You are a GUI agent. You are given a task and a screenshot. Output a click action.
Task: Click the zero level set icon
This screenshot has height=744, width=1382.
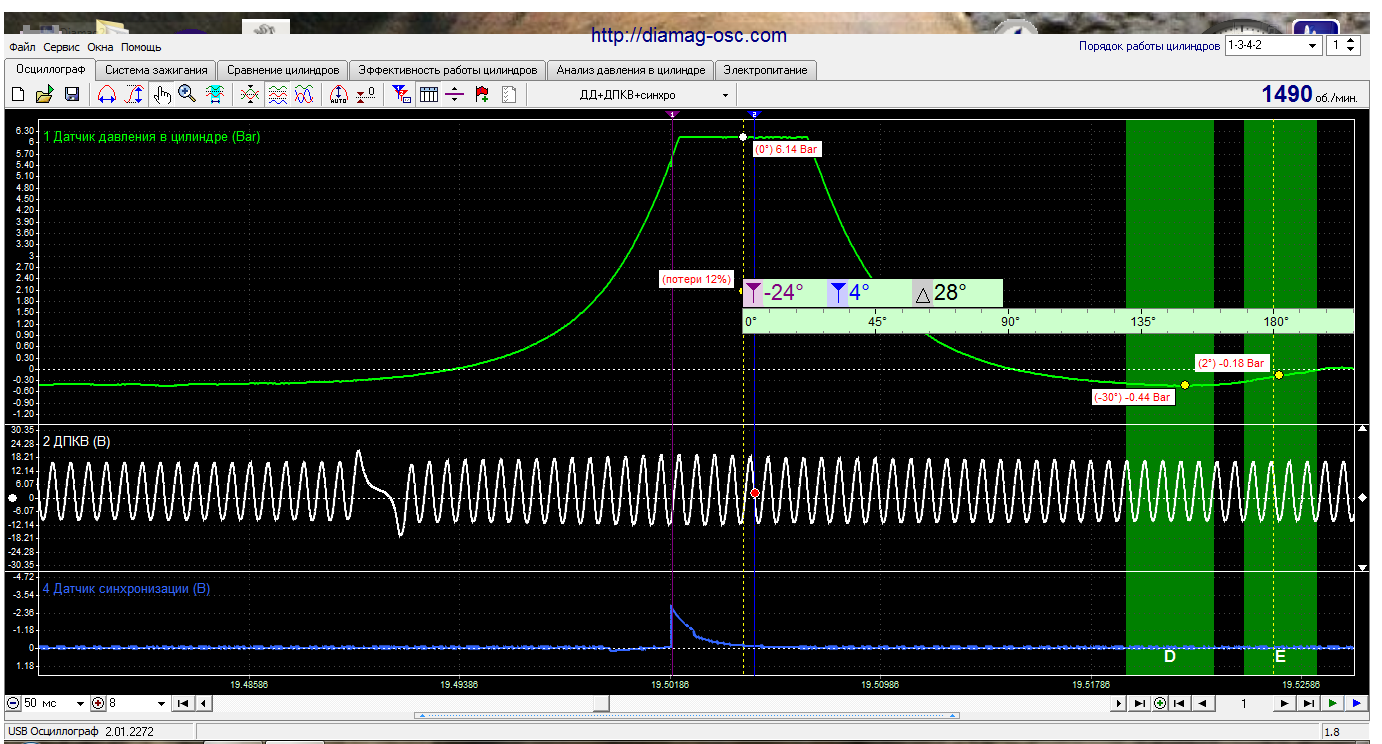click(x=366, y=94)
